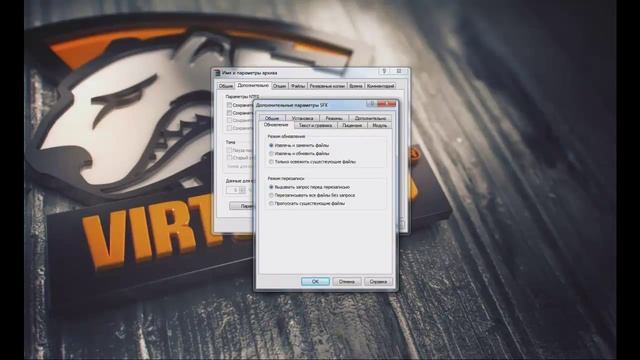The width and height of the screenshot is (640, 360).
Task: Toggle 'Старый ст...' checkbox in archive window
Action: 229,158
